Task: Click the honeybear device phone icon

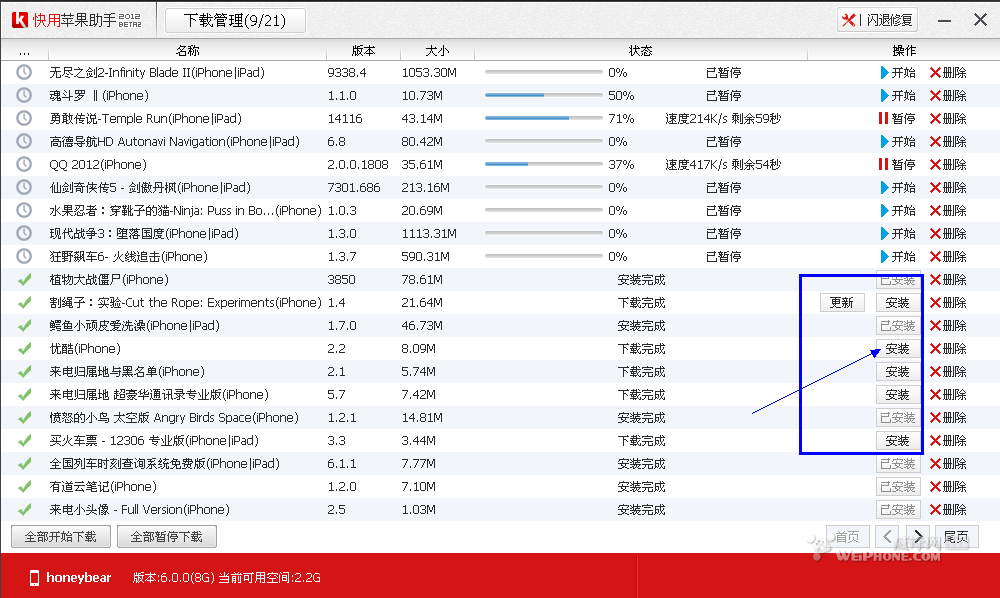Action: [34, 577]
